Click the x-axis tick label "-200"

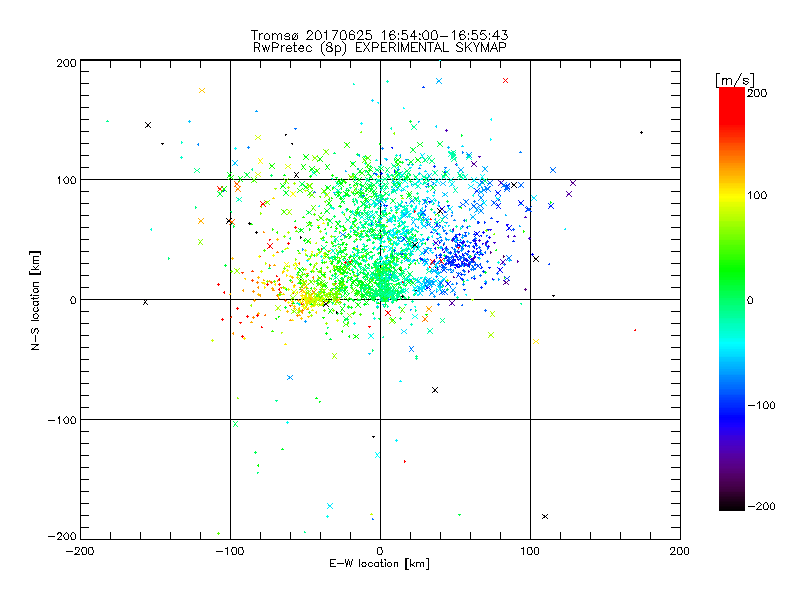coord(80,551)
